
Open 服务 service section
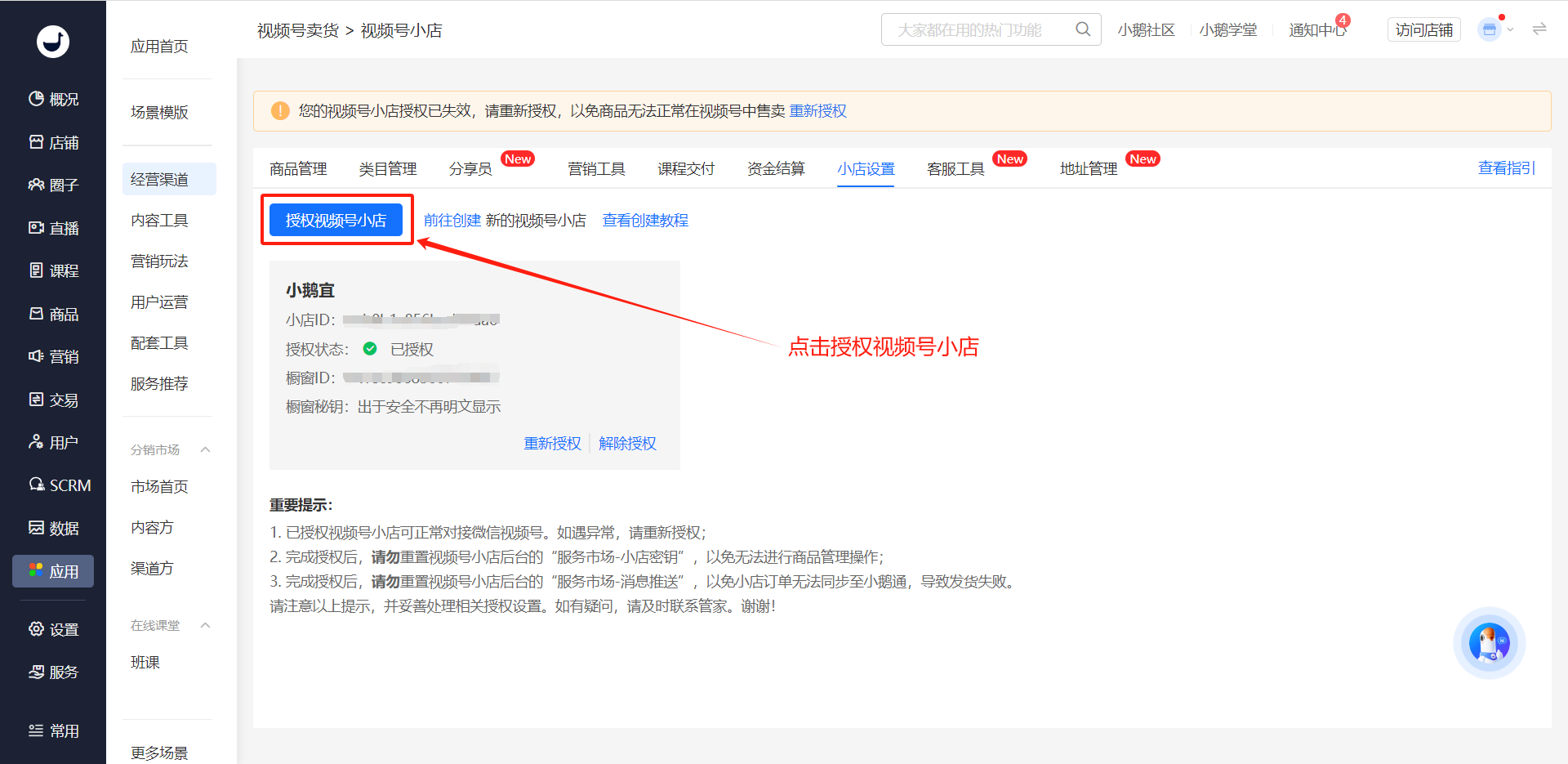(53, 672)
